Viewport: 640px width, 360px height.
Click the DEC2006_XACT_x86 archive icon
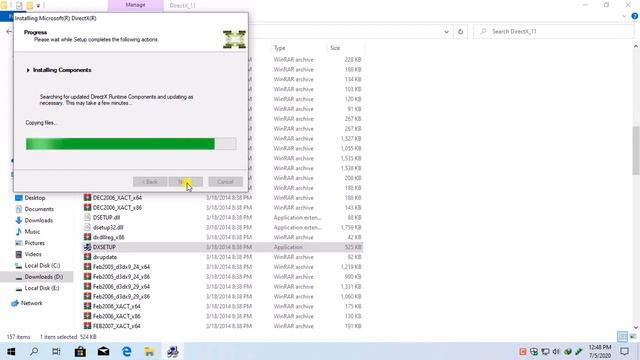click(x=87, y=207)
